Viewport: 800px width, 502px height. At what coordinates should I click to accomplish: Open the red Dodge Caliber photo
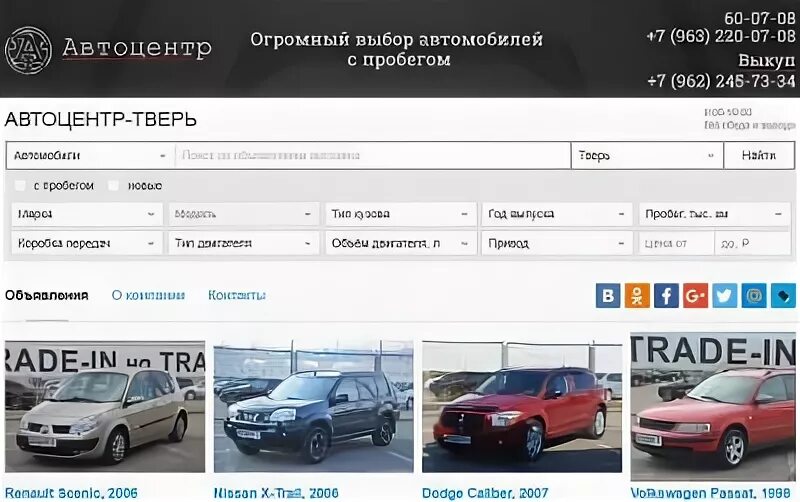(x=522, y=407)
